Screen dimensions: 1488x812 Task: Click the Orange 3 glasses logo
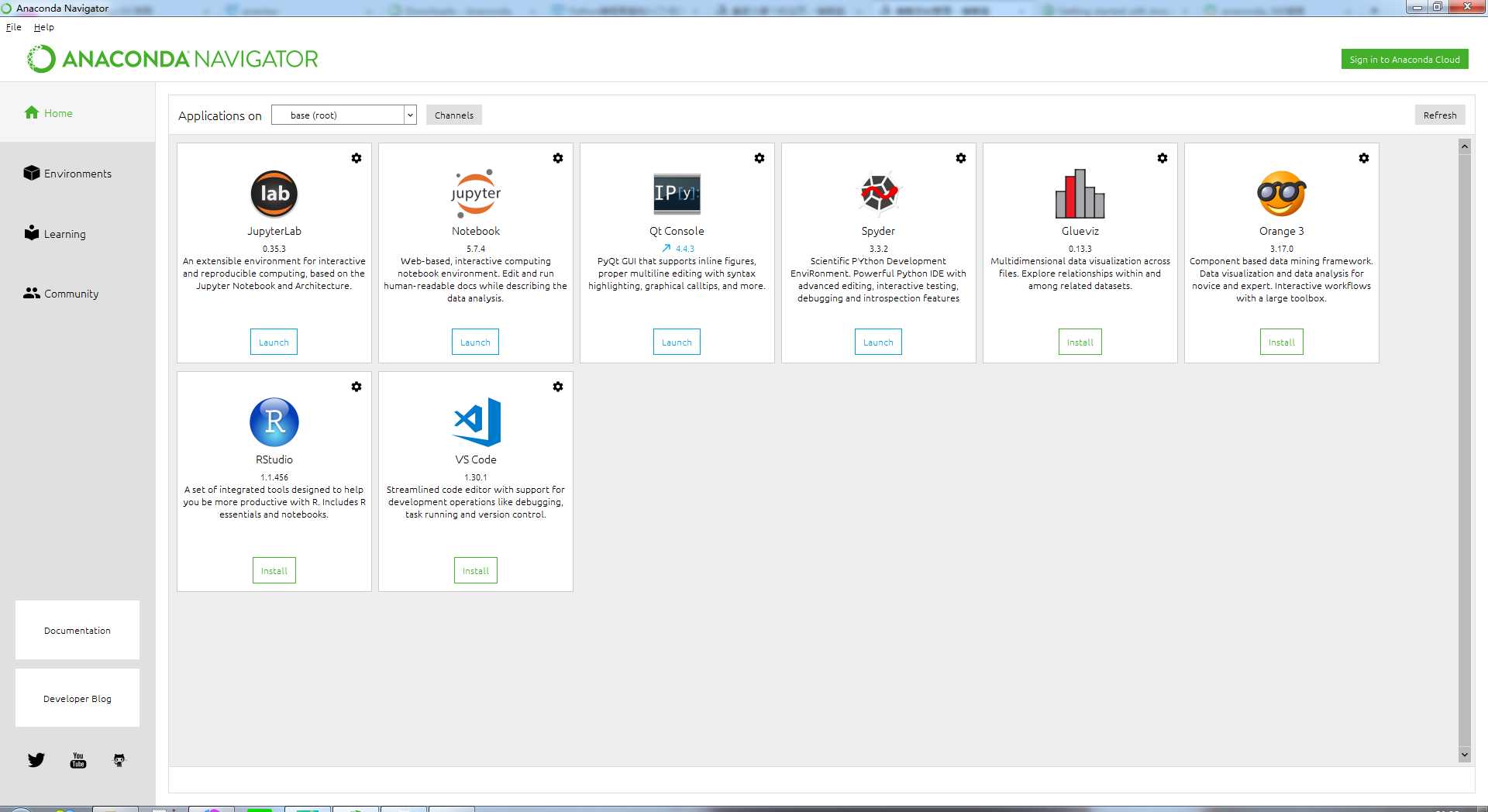(1281, 194)
